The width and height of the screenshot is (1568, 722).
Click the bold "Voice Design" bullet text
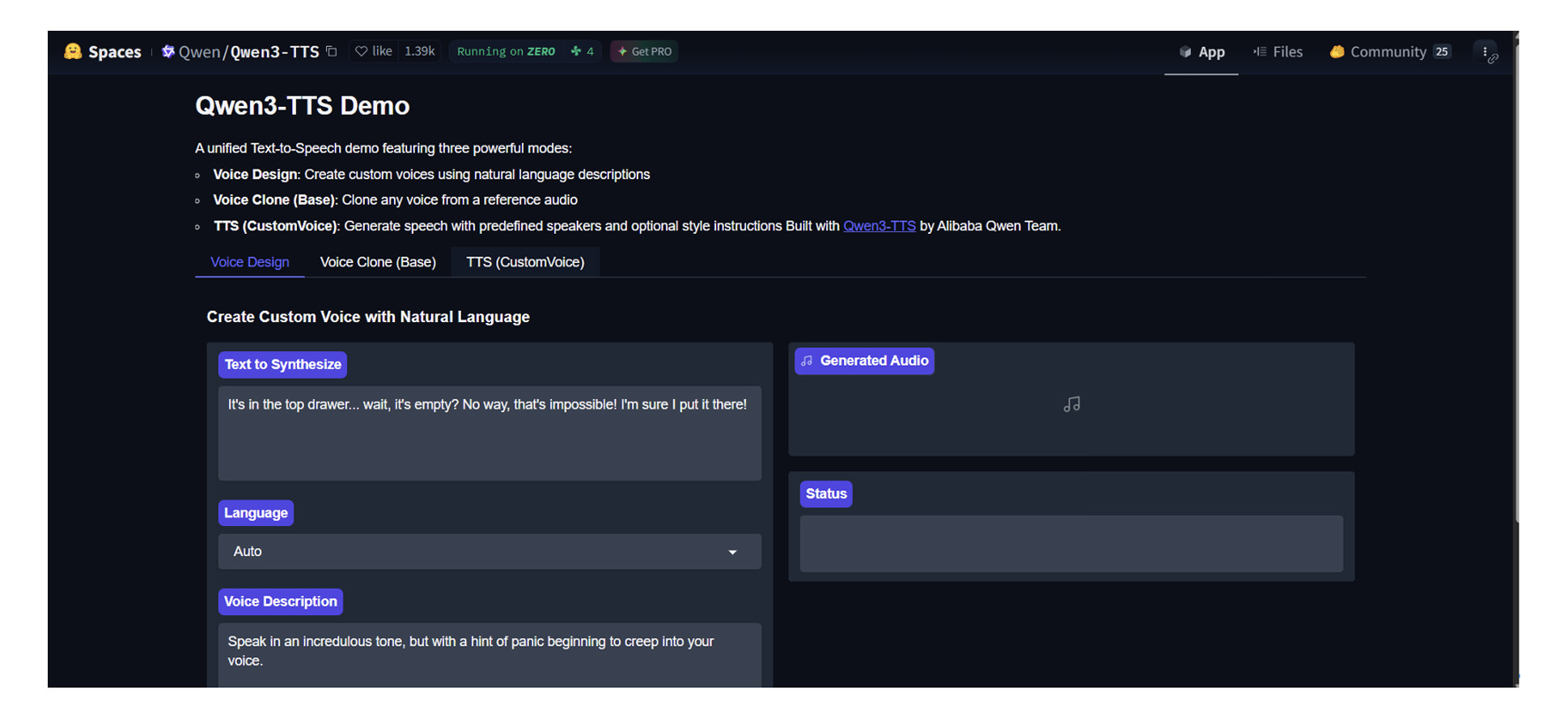[255, 174]
